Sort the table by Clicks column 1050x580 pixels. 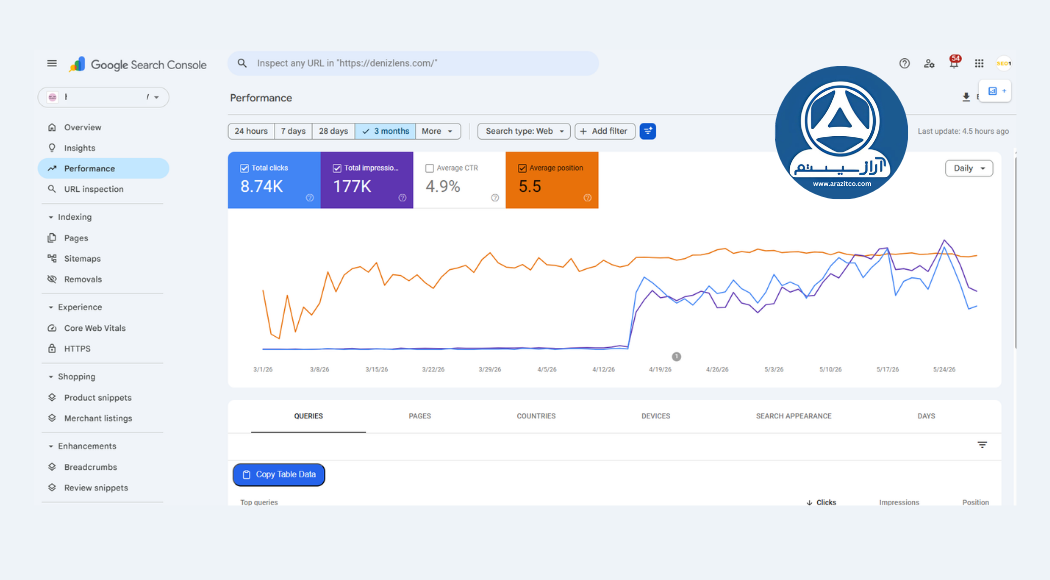point(822,502)
